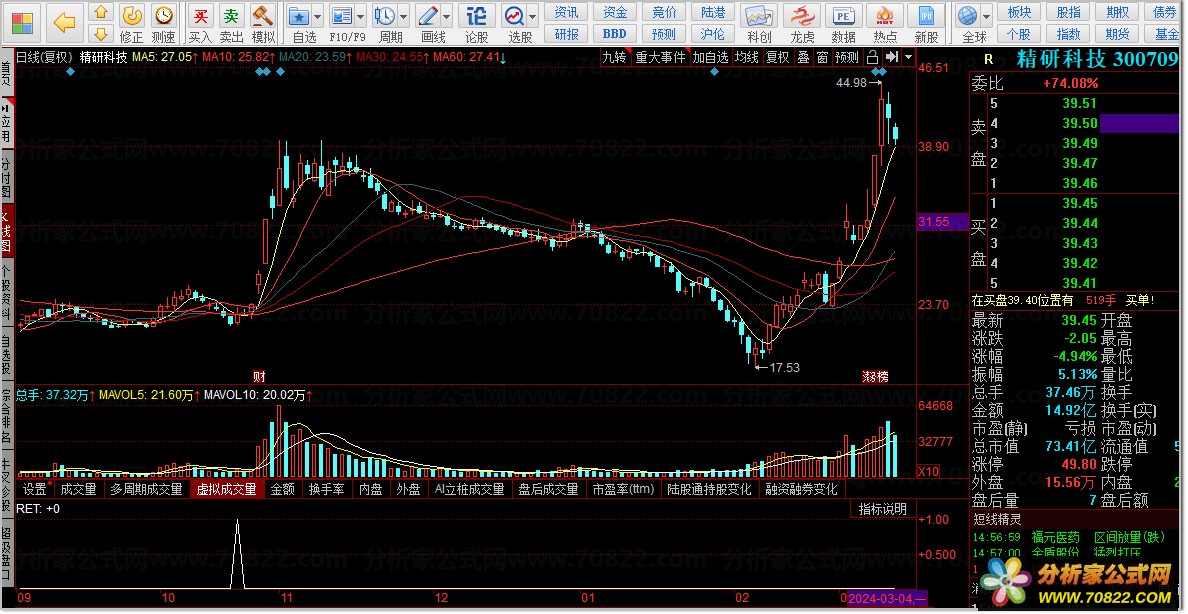The height and width of the screenshot is (614, 1188).
Task: Expand the 全球 globe dropdown arrow
Action: pos(986,16)
